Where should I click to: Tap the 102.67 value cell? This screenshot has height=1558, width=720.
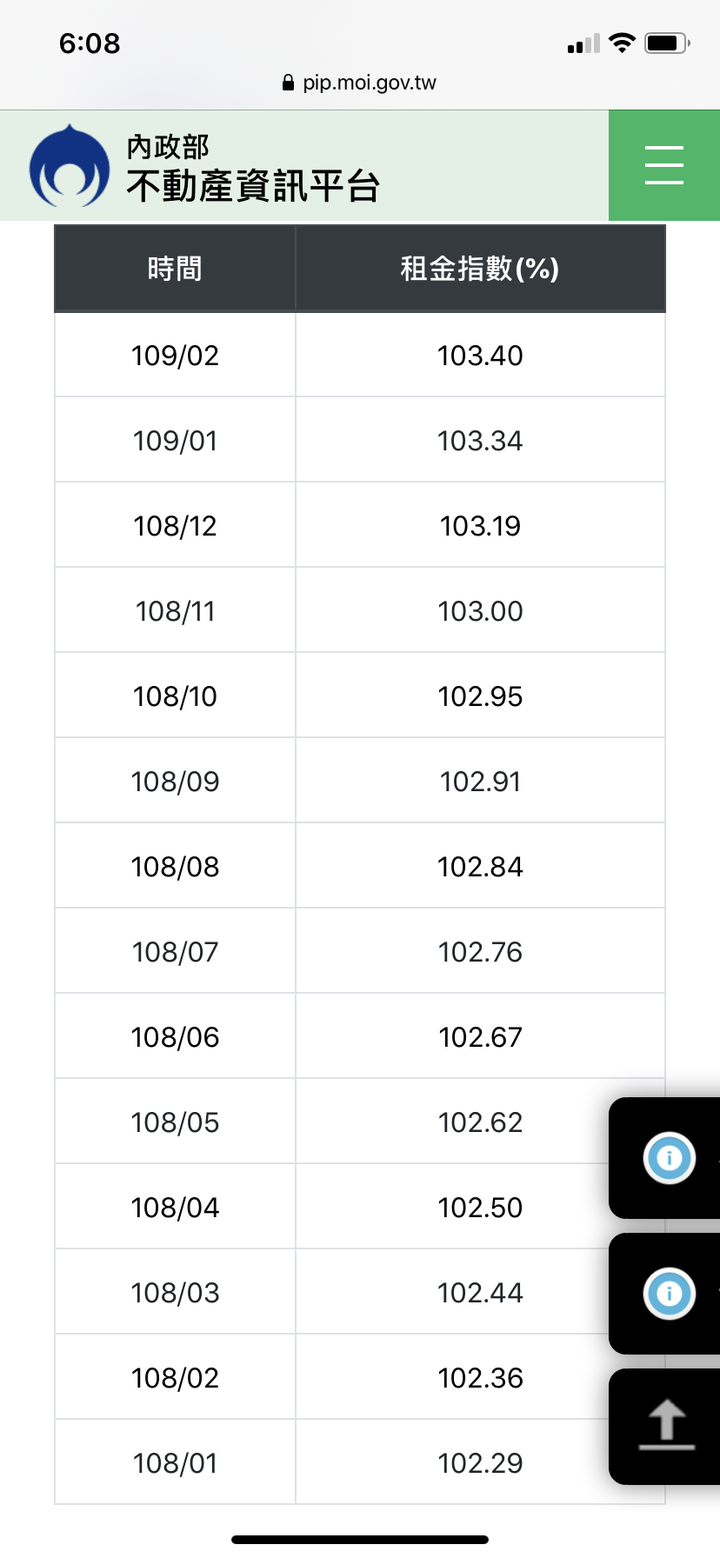pyautogui.click(x=480, y=1037)
